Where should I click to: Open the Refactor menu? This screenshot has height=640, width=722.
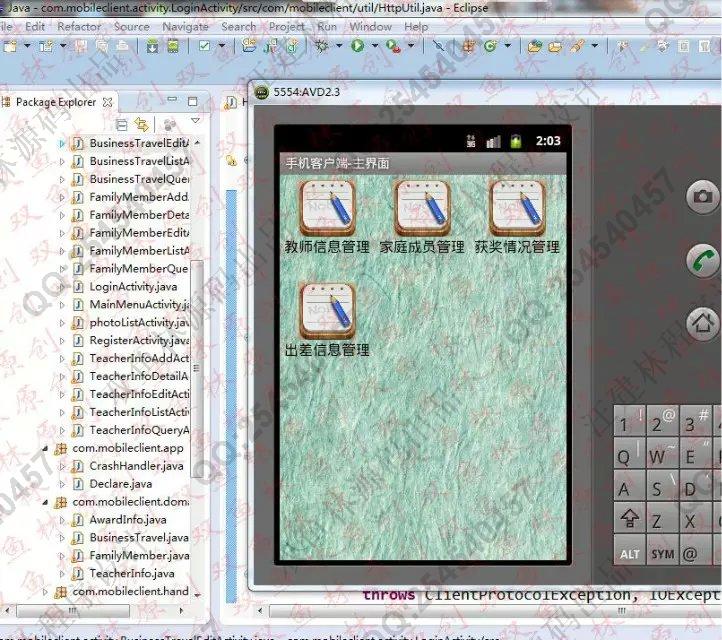pos(79,27)
